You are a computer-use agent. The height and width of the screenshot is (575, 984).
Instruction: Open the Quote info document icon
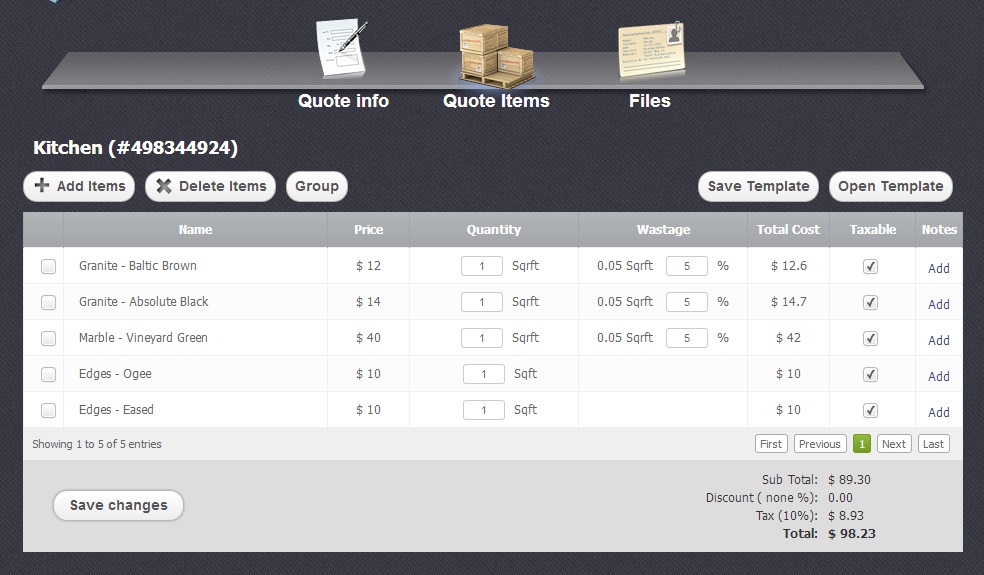point(342,50)
